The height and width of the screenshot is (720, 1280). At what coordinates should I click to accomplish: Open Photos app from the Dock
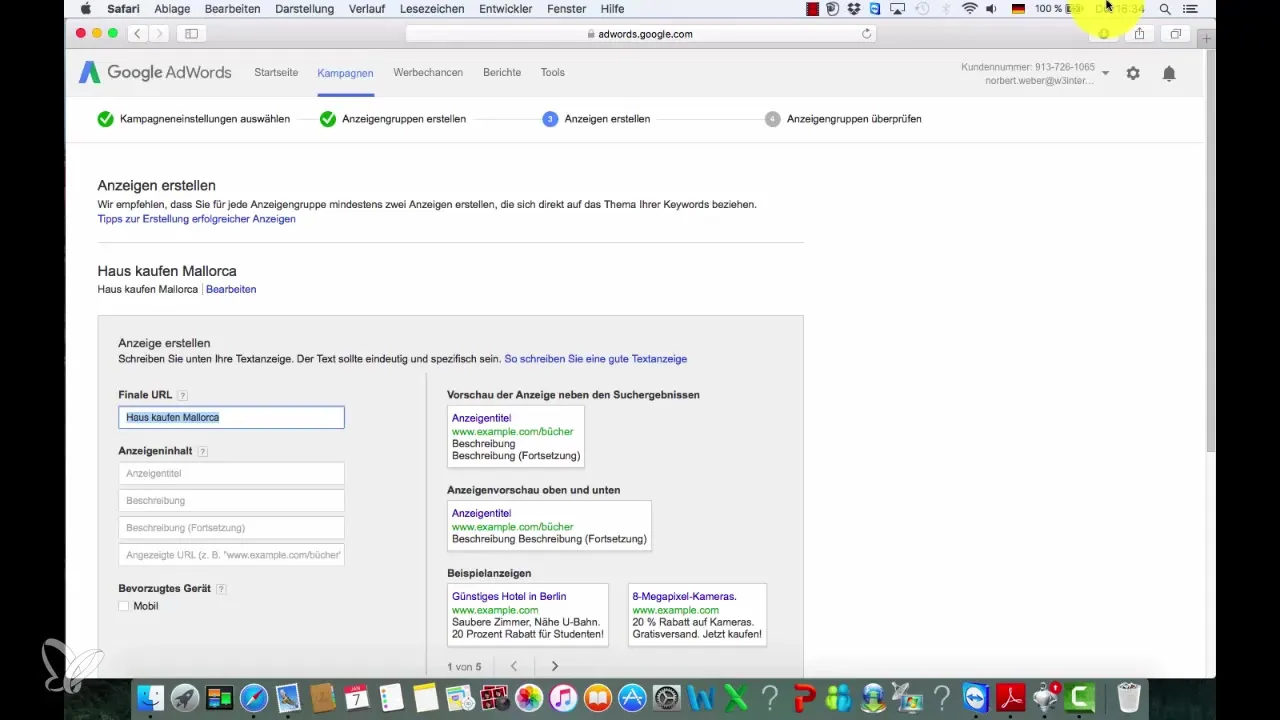529,698
